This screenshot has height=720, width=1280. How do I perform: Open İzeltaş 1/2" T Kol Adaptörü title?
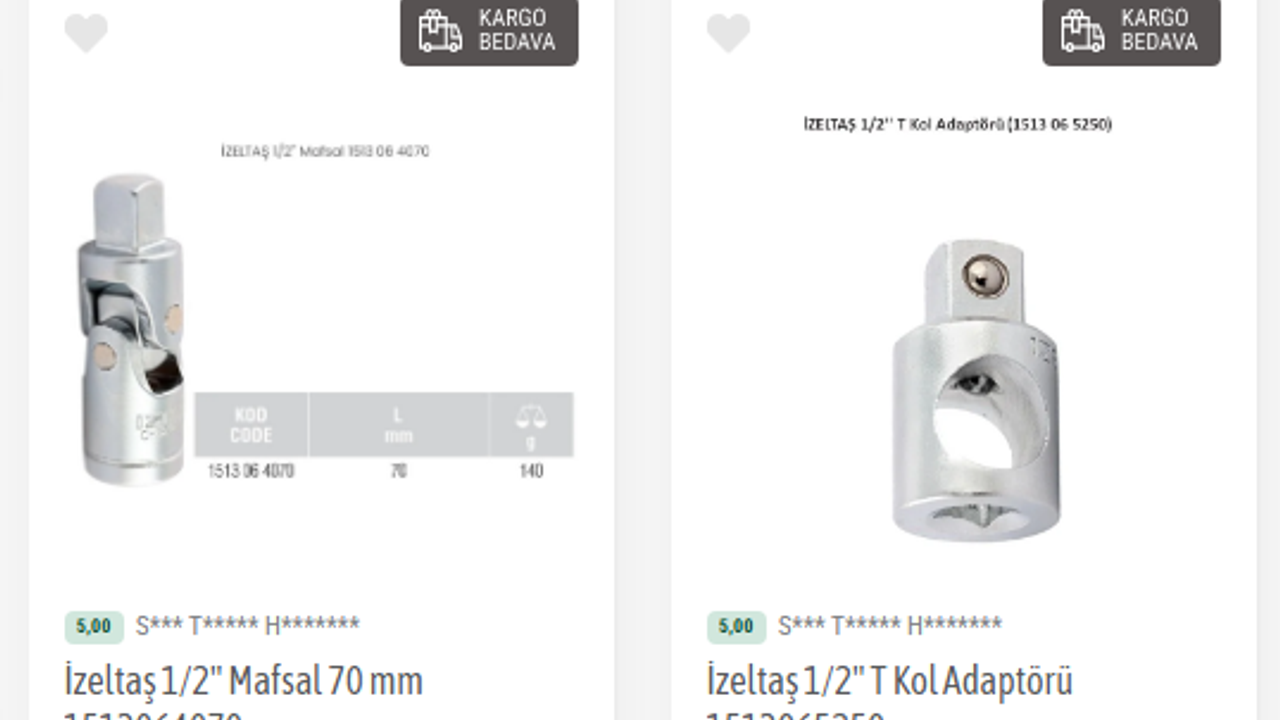889,681
